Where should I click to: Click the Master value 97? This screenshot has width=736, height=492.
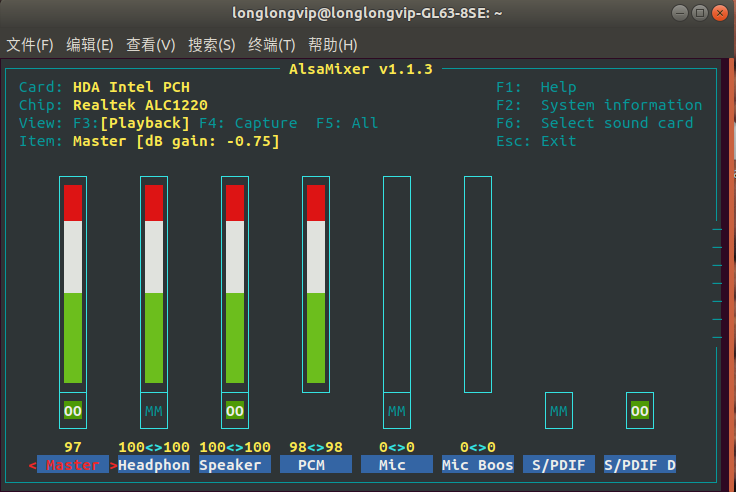click(x=73, y=447)
